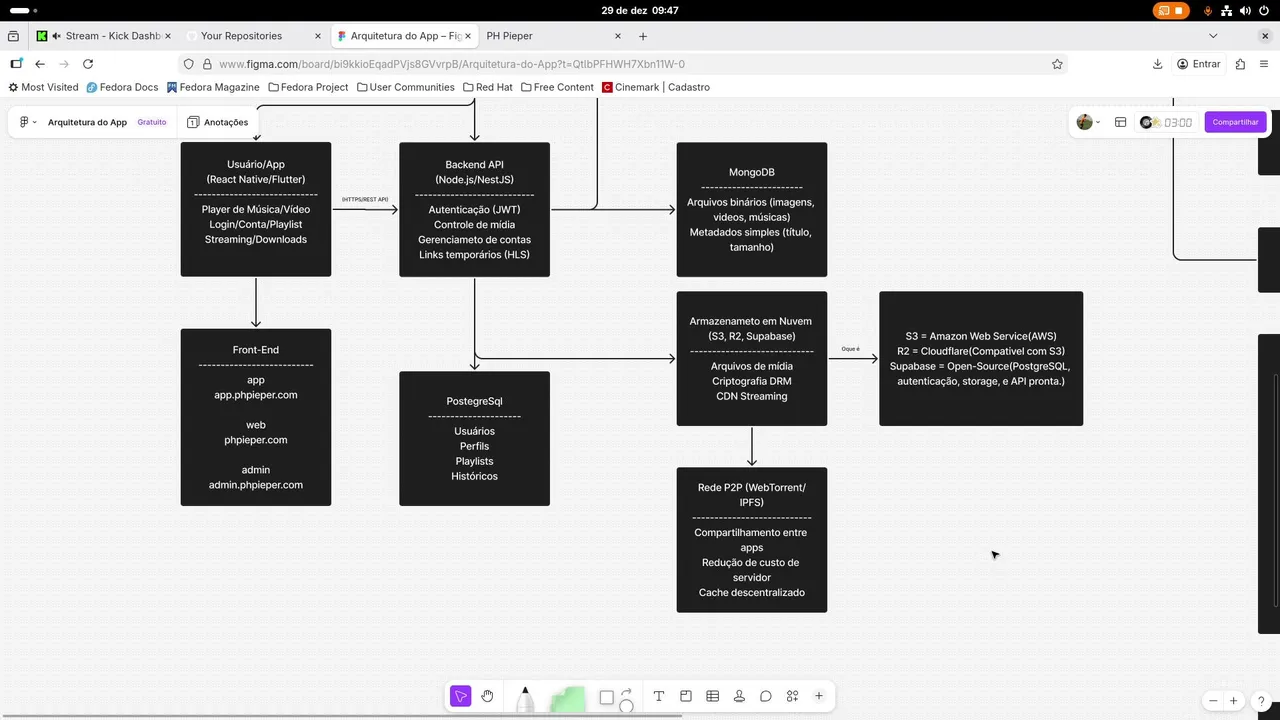Viewport: 1280px width, 720px height.
Task: Click the Gratuito plan label
Action: [152, 122]
